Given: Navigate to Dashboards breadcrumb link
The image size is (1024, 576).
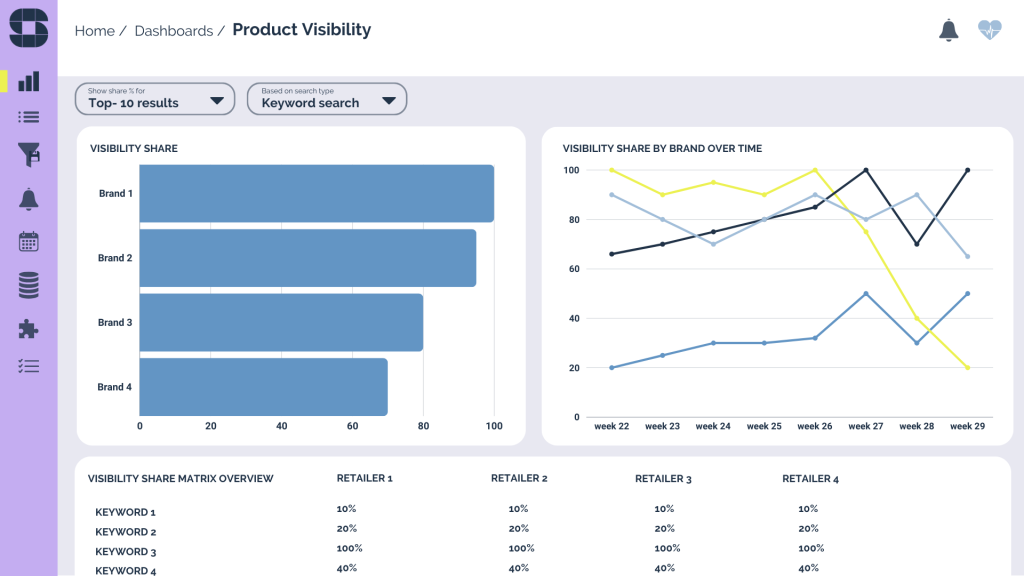Looking at the screenshot, I should pos(173,31).
